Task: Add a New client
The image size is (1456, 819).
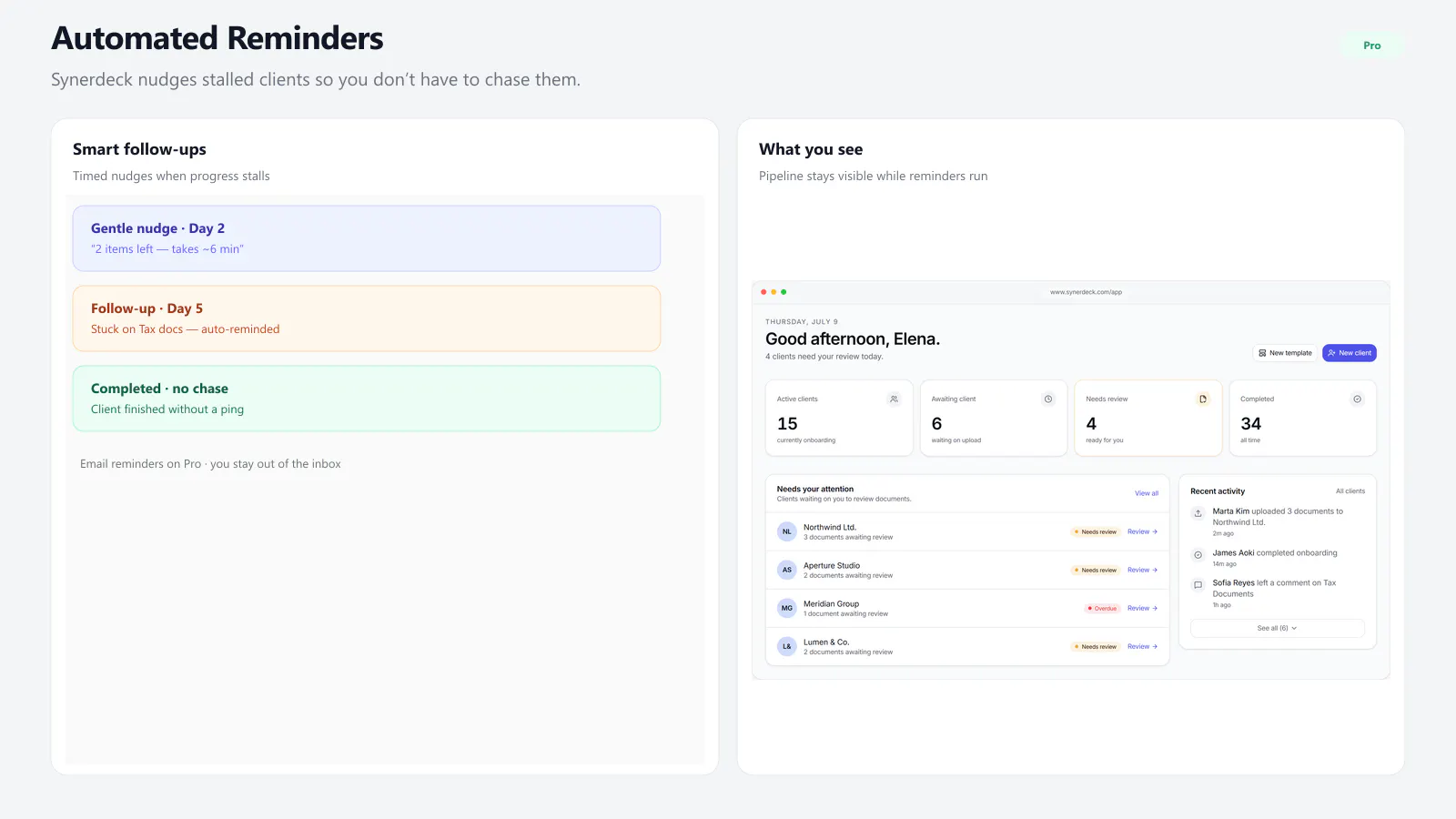Action: tap(1350, 353)
